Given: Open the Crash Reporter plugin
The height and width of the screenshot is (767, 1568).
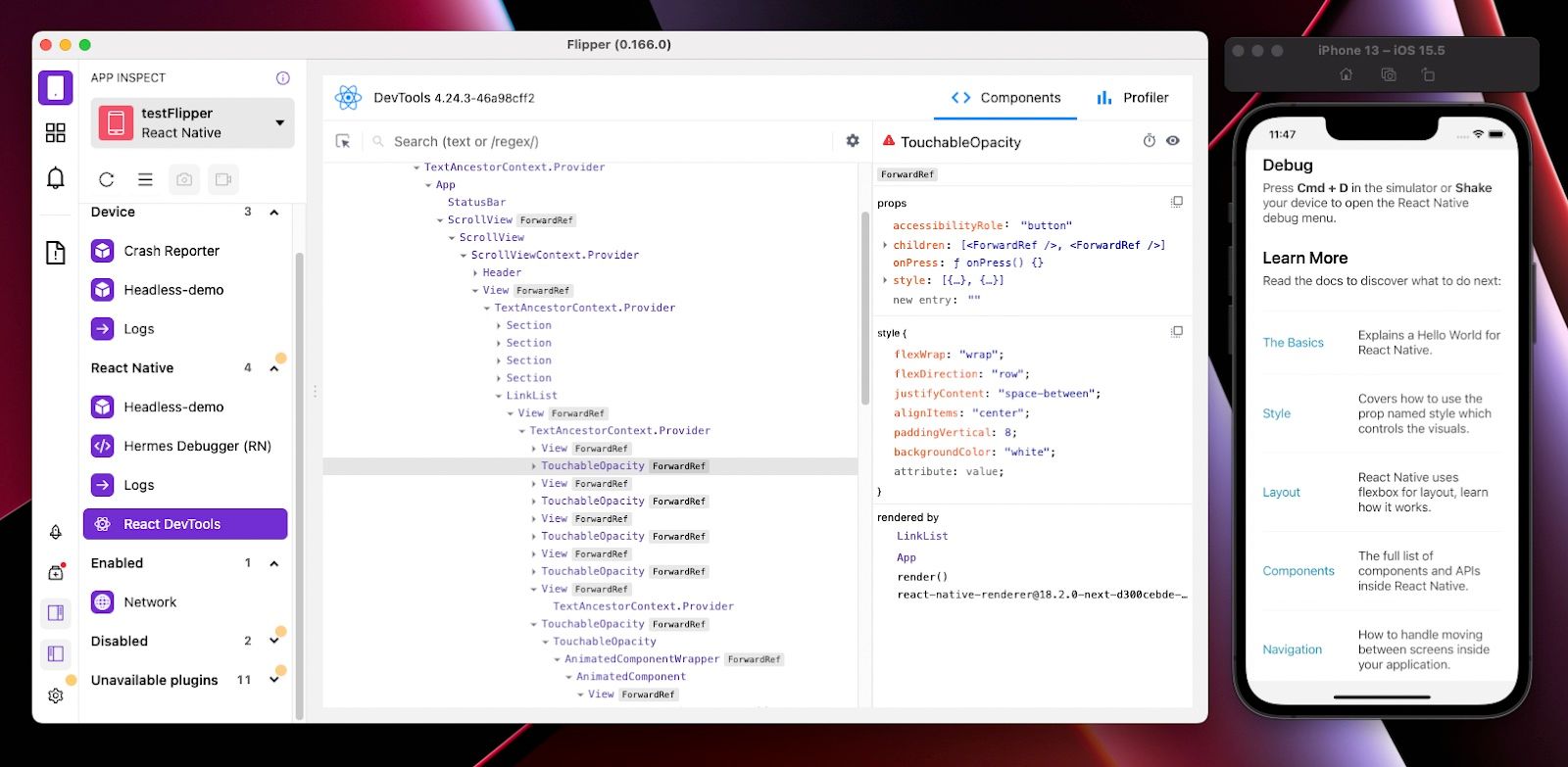Looking at the screenshot, I should 185,251.
